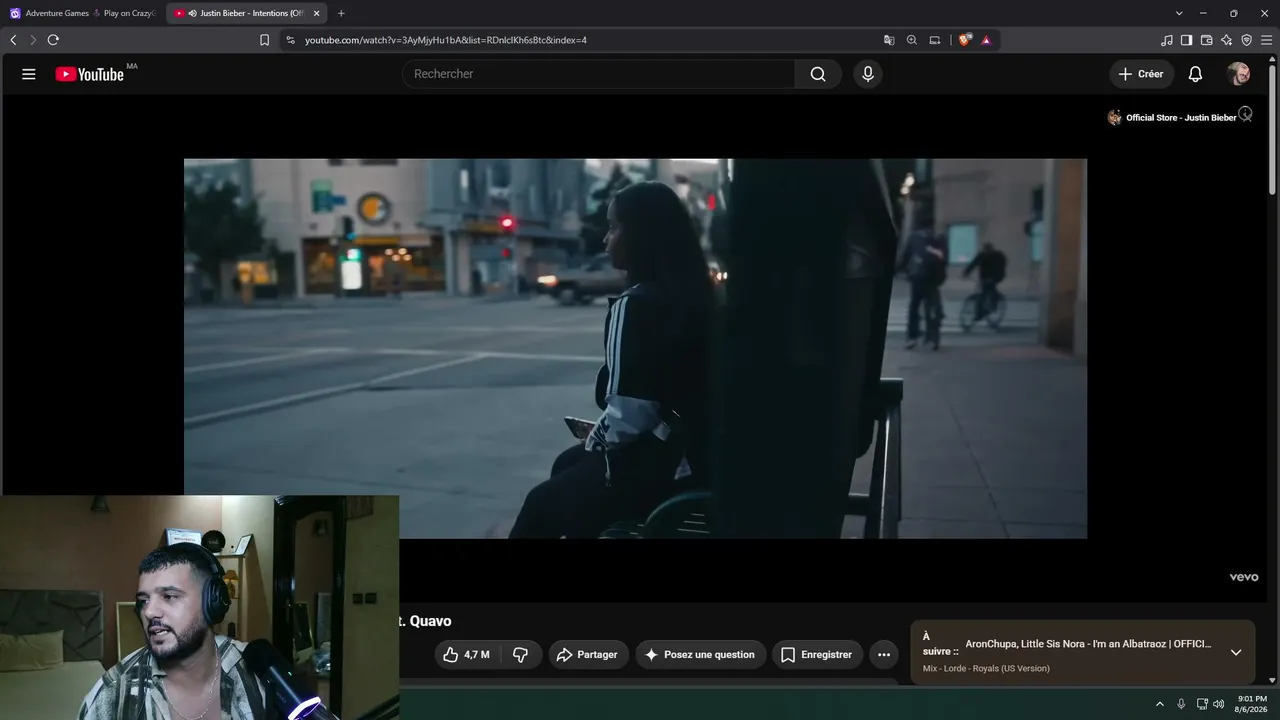Open a new browser tab
This screenshot has width=1280, height=720.
coord(341,13)
